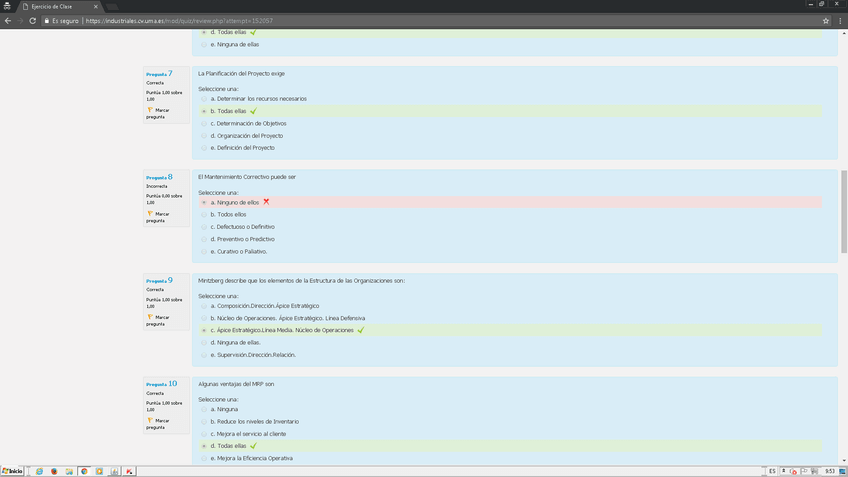Click the flag icon under Pregunta 10

point(150,421)
